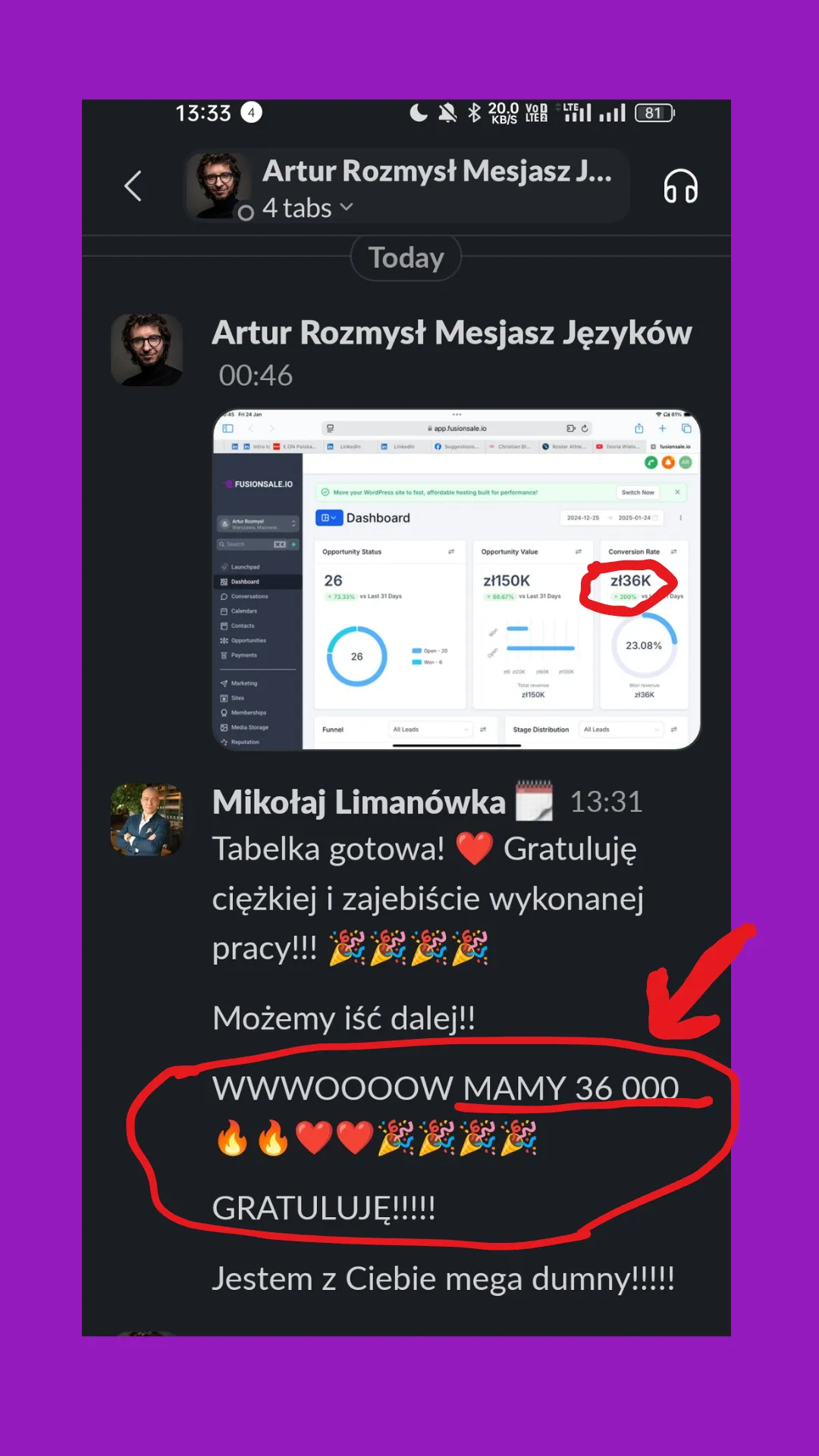The image size is (819, 1456).
Task: Tap the muted bell icon in status bar
Action: [447, 113]
